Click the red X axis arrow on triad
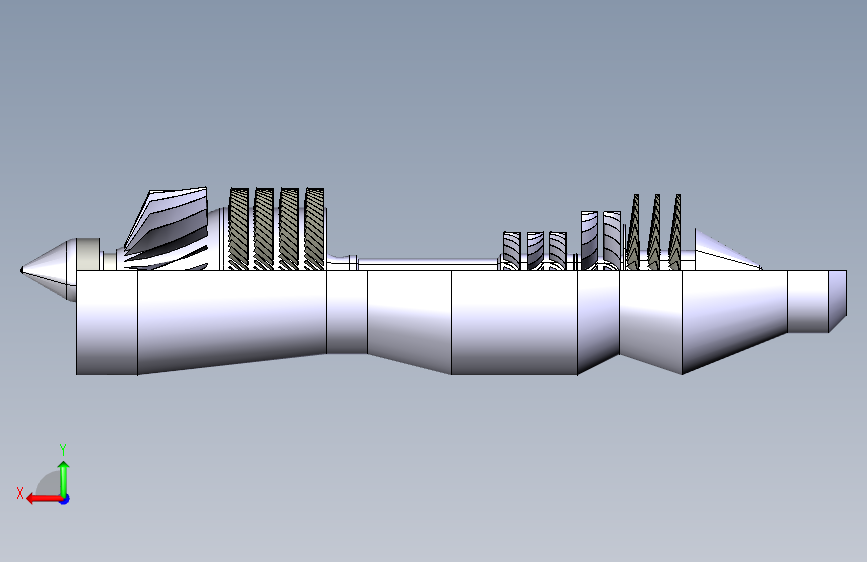Viewport: 867px width, 562px height. click(x=43, y=499)
